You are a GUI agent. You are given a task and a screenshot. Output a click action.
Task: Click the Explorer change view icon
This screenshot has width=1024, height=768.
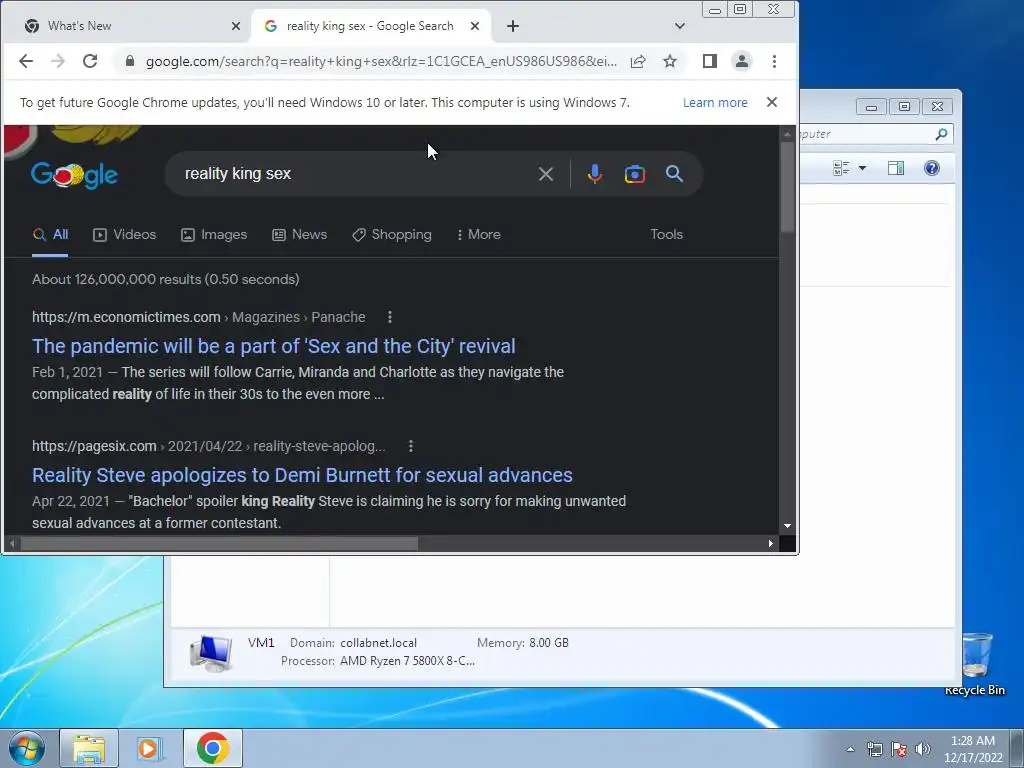tap(841, 168)
